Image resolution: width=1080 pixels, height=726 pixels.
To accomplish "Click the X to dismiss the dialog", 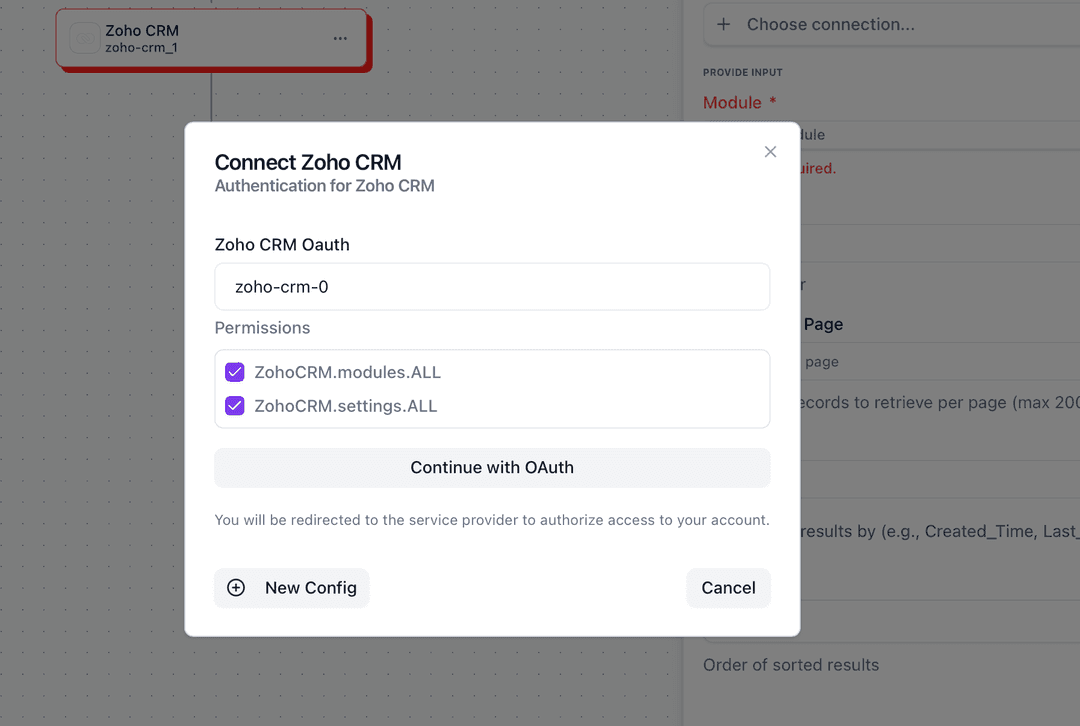I will [x=770, y=151].
